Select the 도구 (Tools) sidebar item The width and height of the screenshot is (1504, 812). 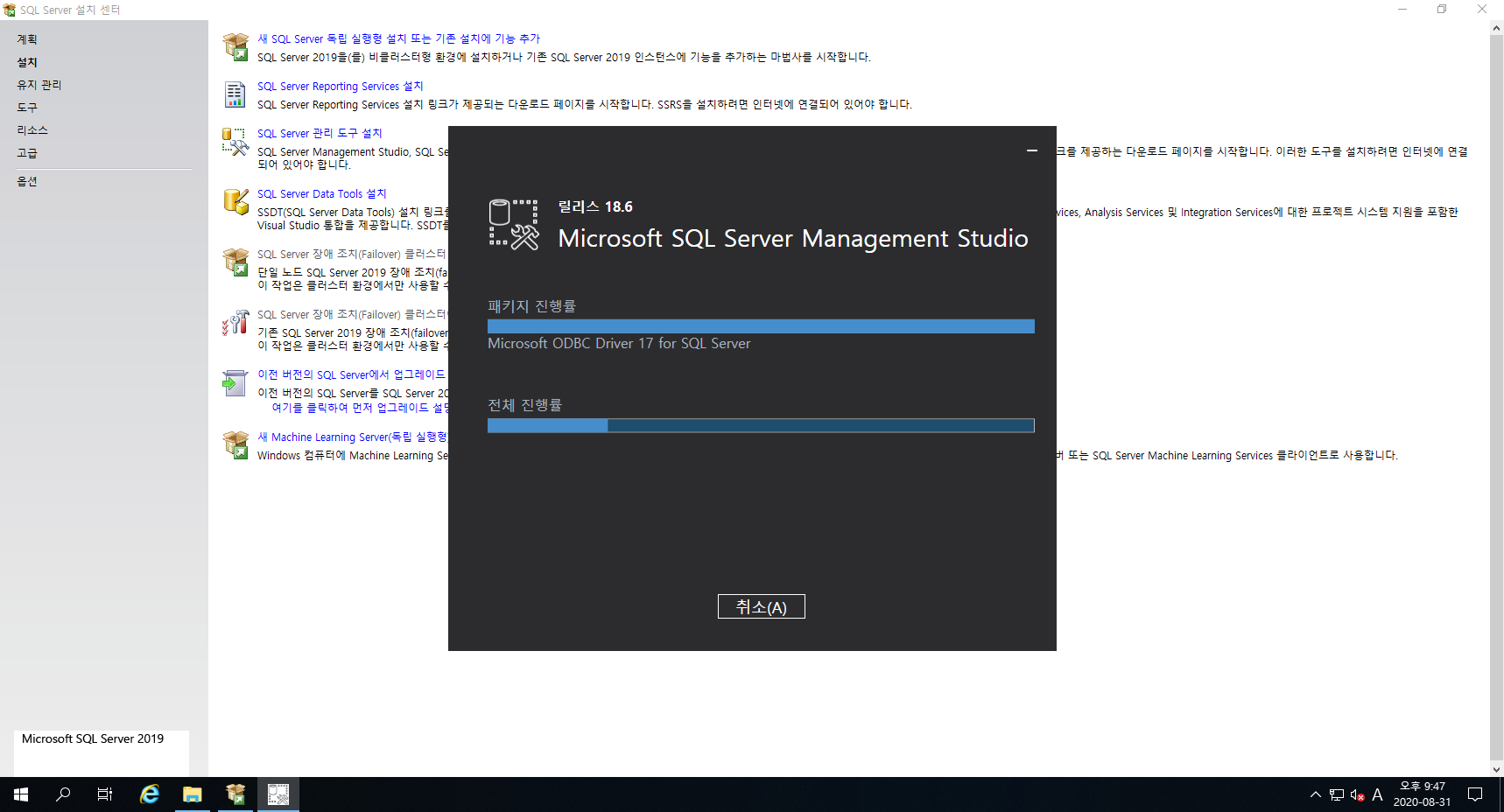[x=27, y=108]
